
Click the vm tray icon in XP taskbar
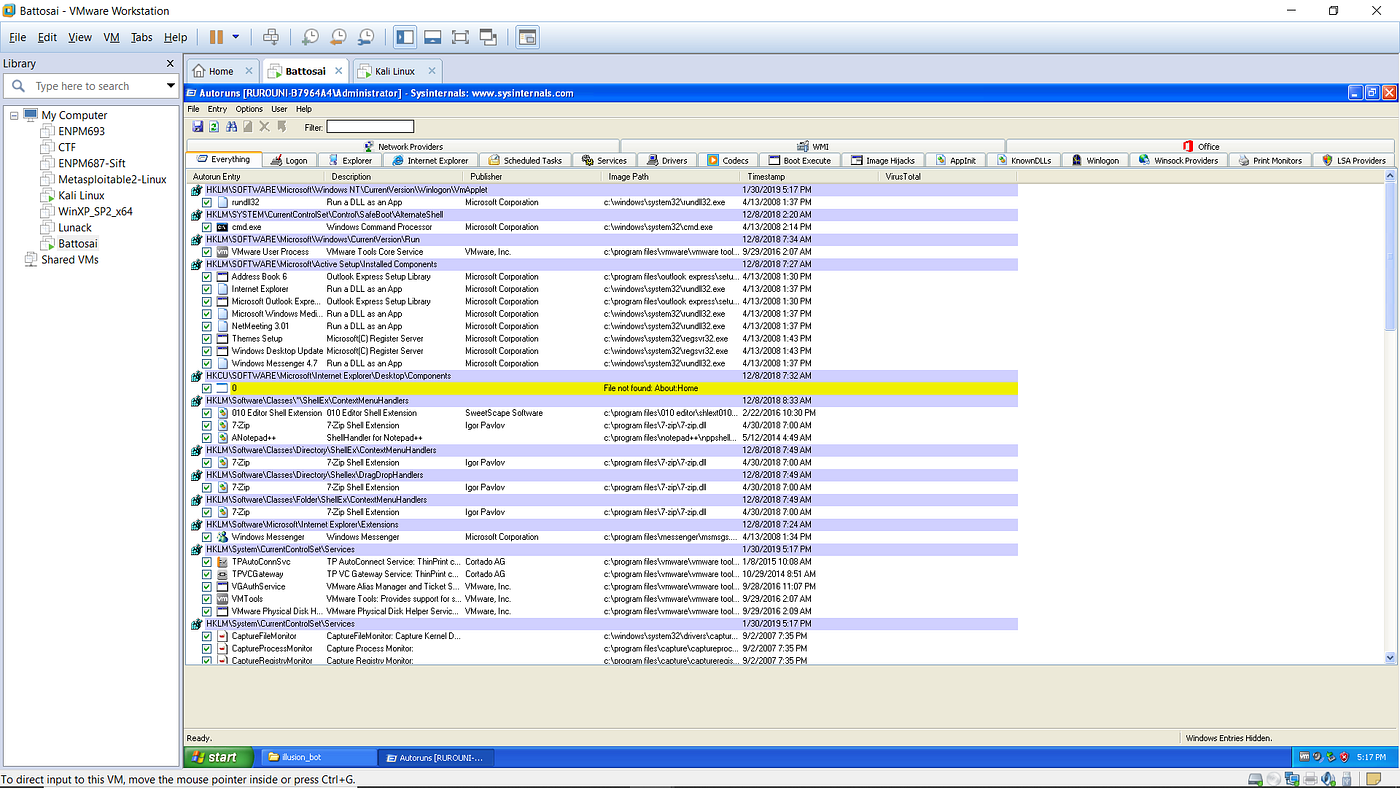[1305, 757]
